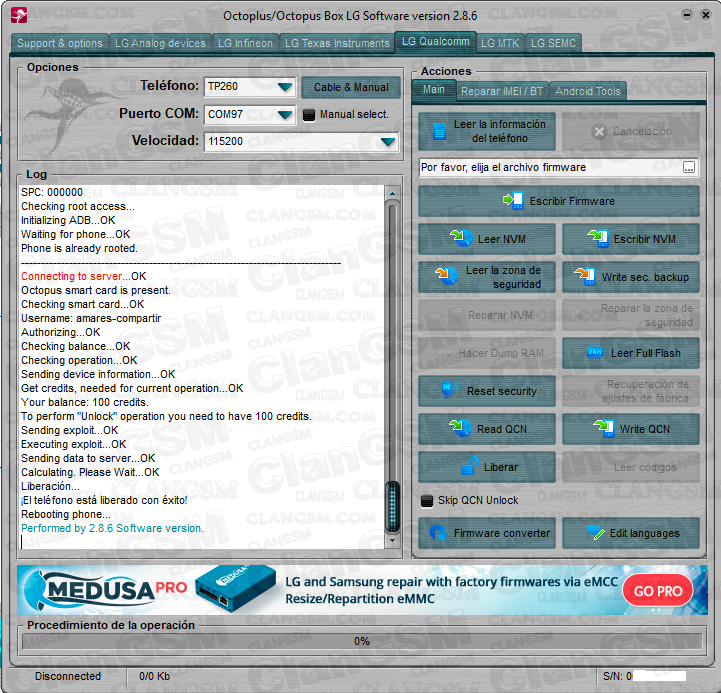
Task: Click the RAM chip icon on Leer Full Flash
Action: 595,352
